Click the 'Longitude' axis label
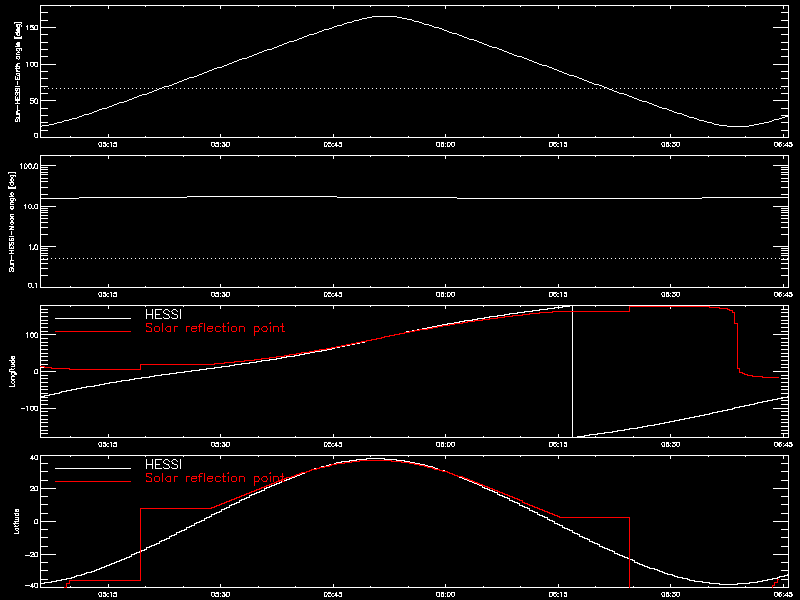The width and height of the screenshot is (800, 600). pyautogui.click(x=13, y=371)
